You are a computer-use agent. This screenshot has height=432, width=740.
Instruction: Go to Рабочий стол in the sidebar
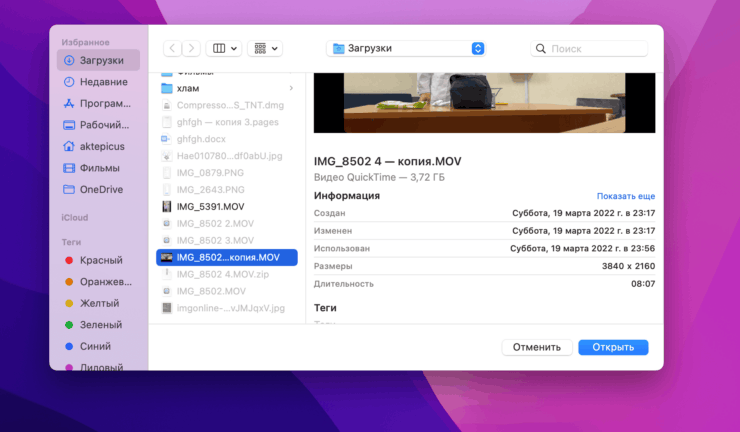click(x=103, y=125)
